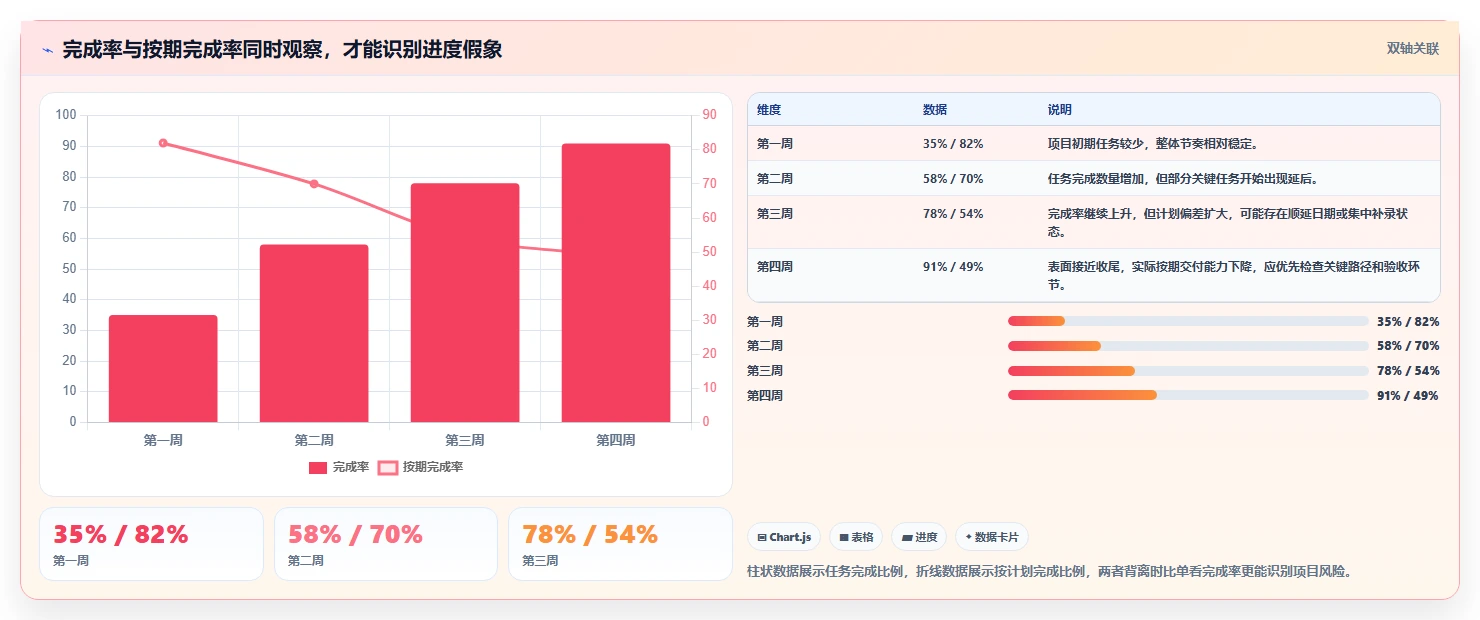1480x620 pixels.
Task: Select the Chart.js chip
Action: [x=784, y=537]
